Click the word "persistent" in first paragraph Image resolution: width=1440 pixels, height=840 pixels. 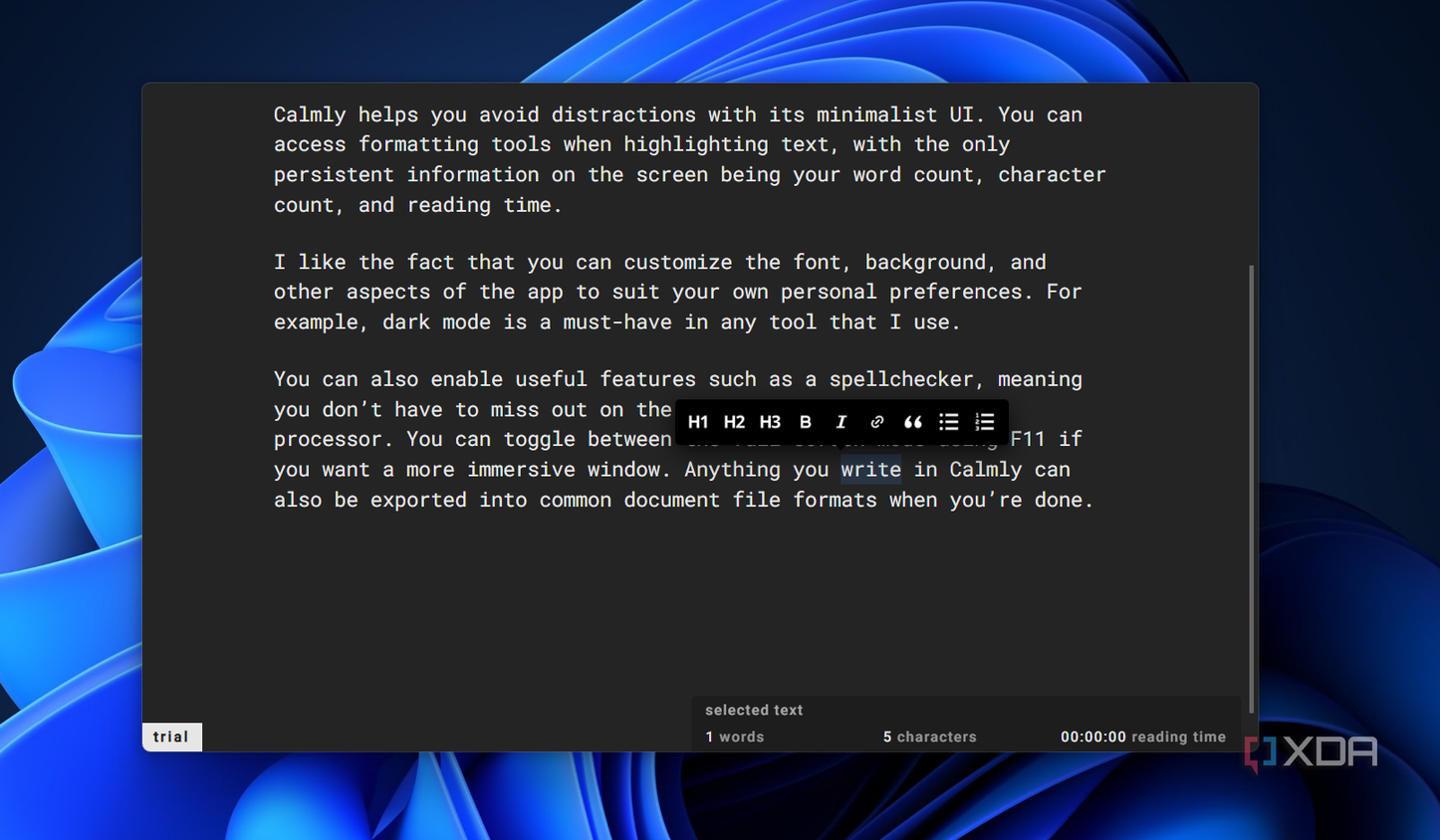click(334, 174)
